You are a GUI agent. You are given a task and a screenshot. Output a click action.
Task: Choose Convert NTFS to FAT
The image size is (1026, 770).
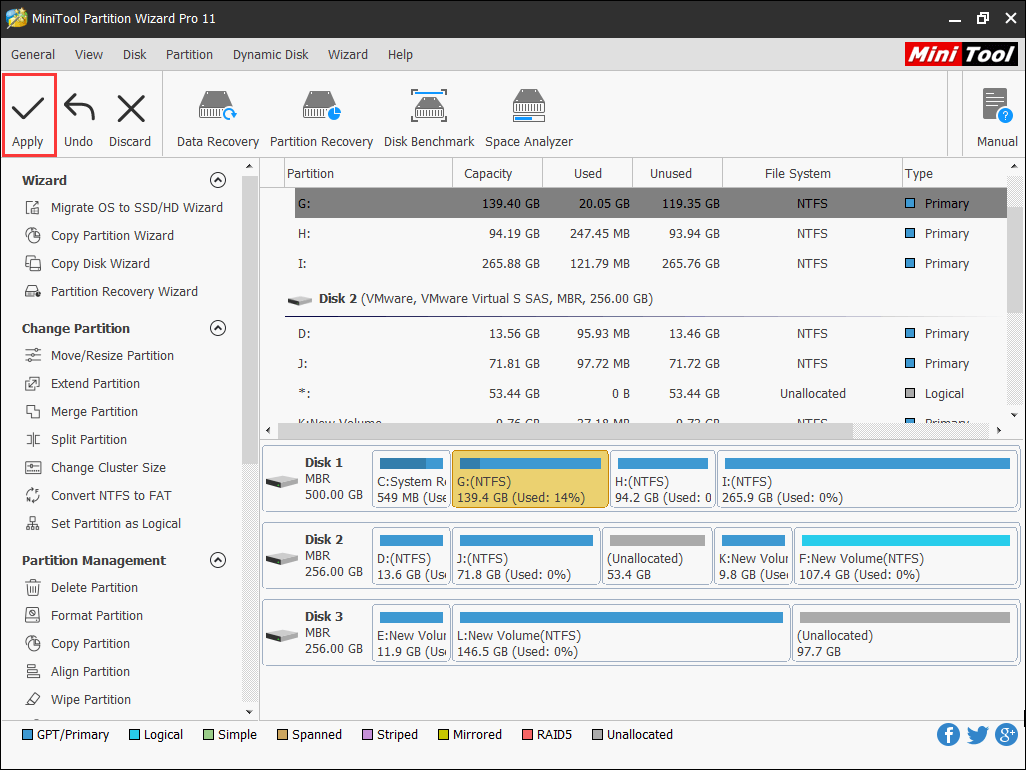click(113, 495)
